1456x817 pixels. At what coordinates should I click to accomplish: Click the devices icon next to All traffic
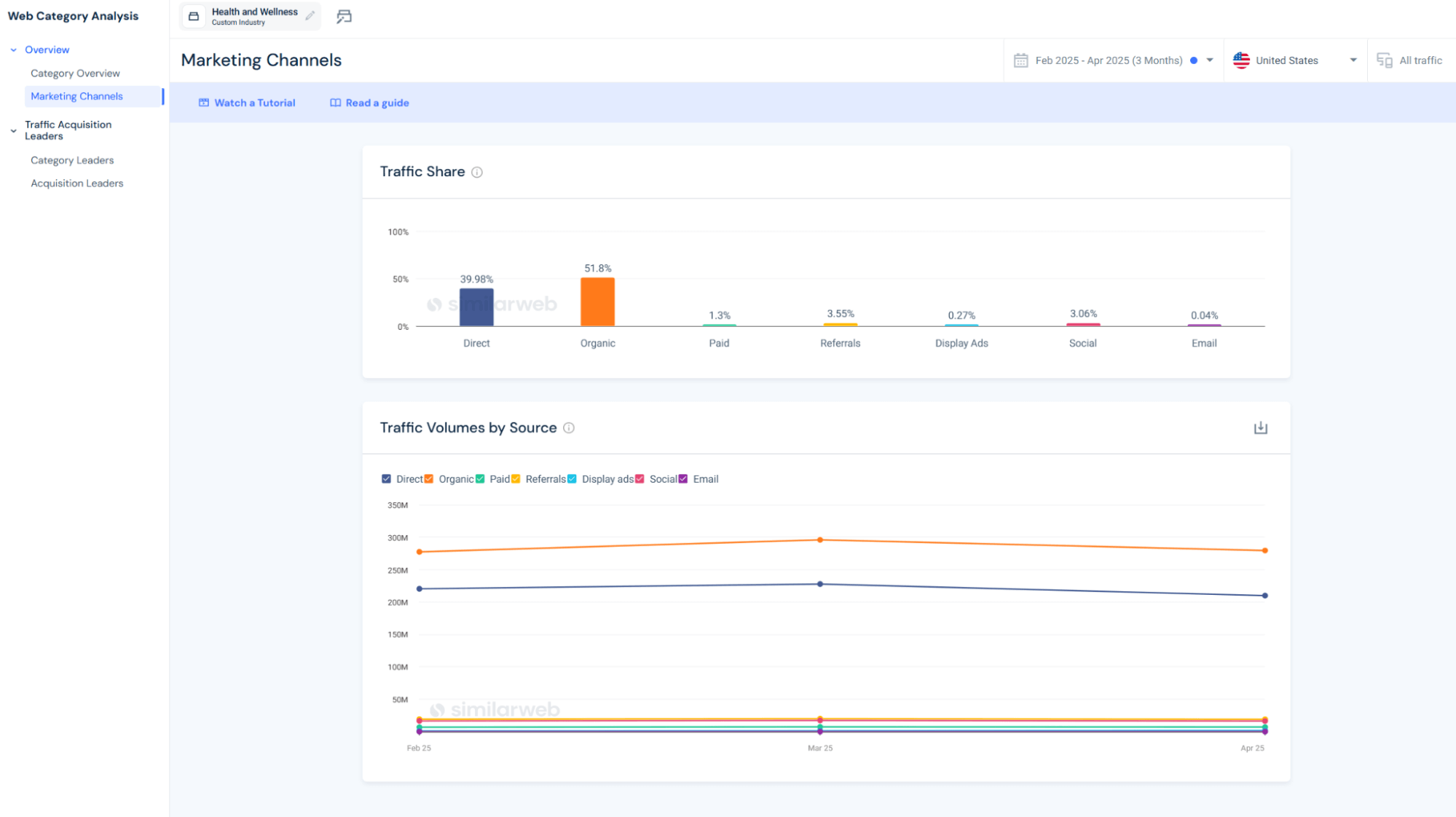point(1384,60)
